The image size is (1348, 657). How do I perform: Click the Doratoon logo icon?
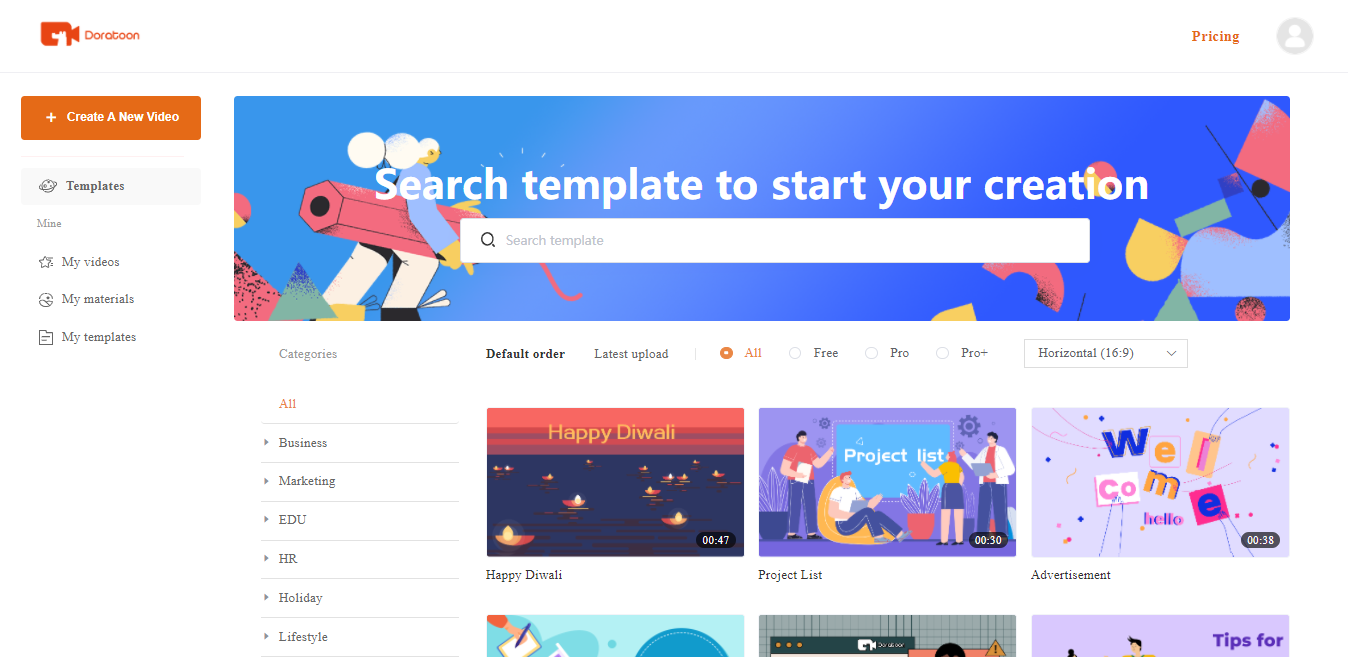coord(59,35)
